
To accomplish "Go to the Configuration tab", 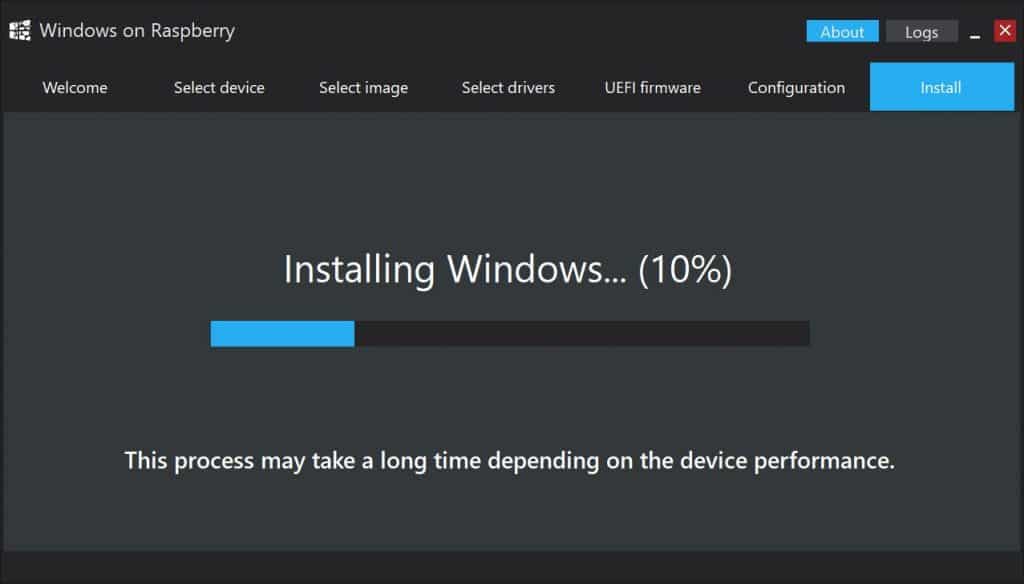I will point(797,88).
